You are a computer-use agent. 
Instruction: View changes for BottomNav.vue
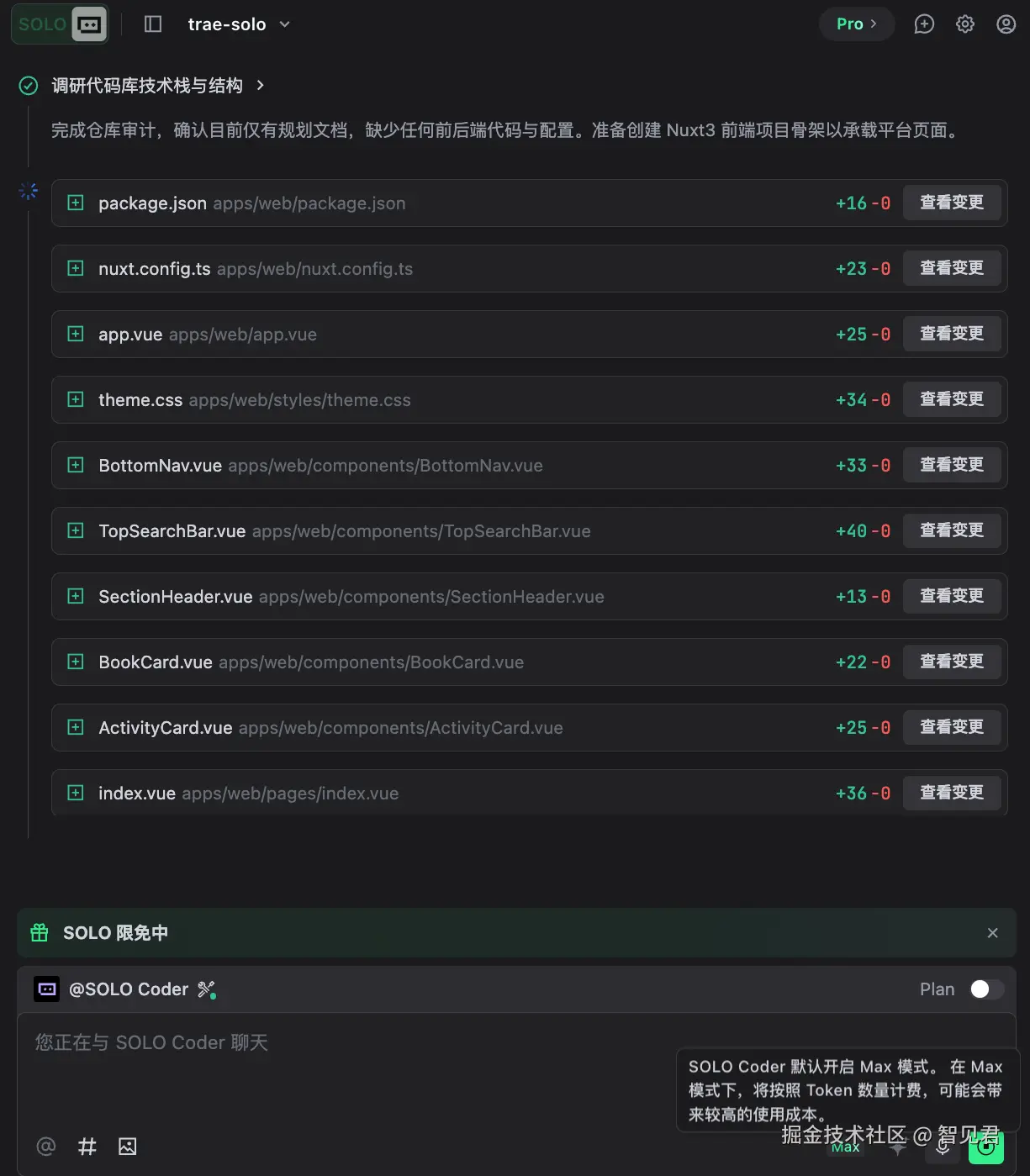tap(952, 465)
